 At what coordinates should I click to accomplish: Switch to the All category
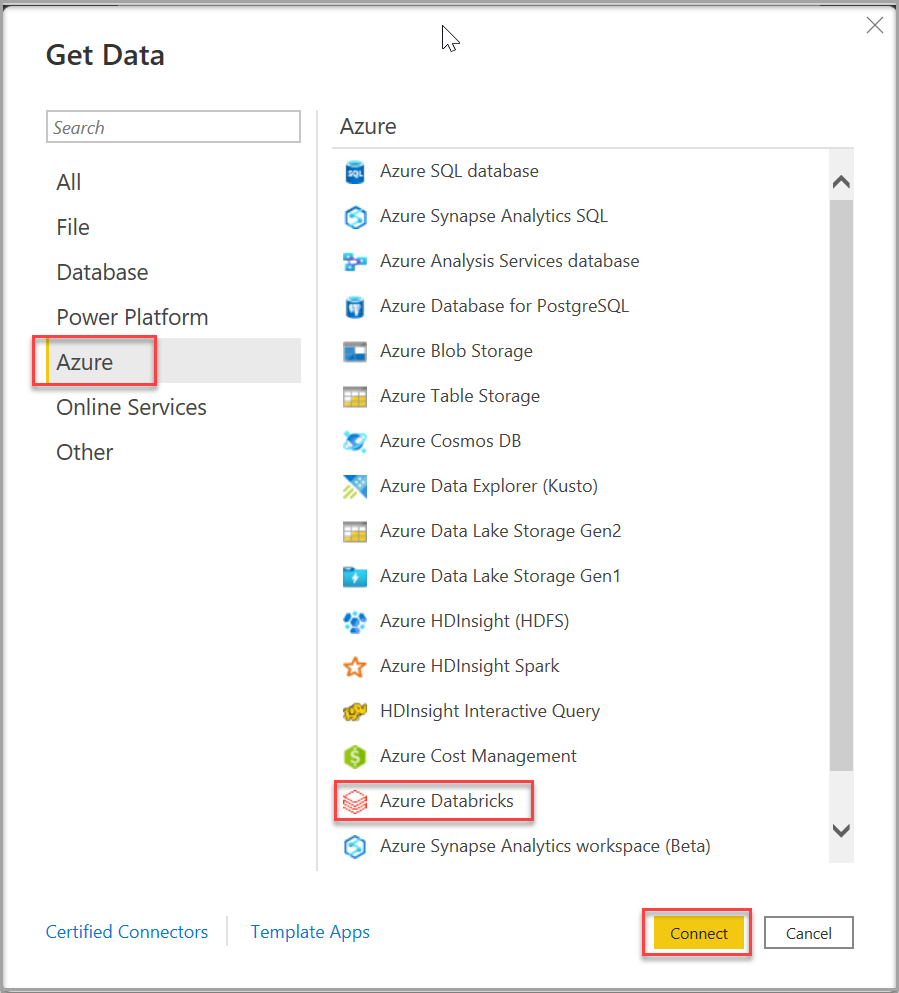pyautogui.click(x=69, y=182)
